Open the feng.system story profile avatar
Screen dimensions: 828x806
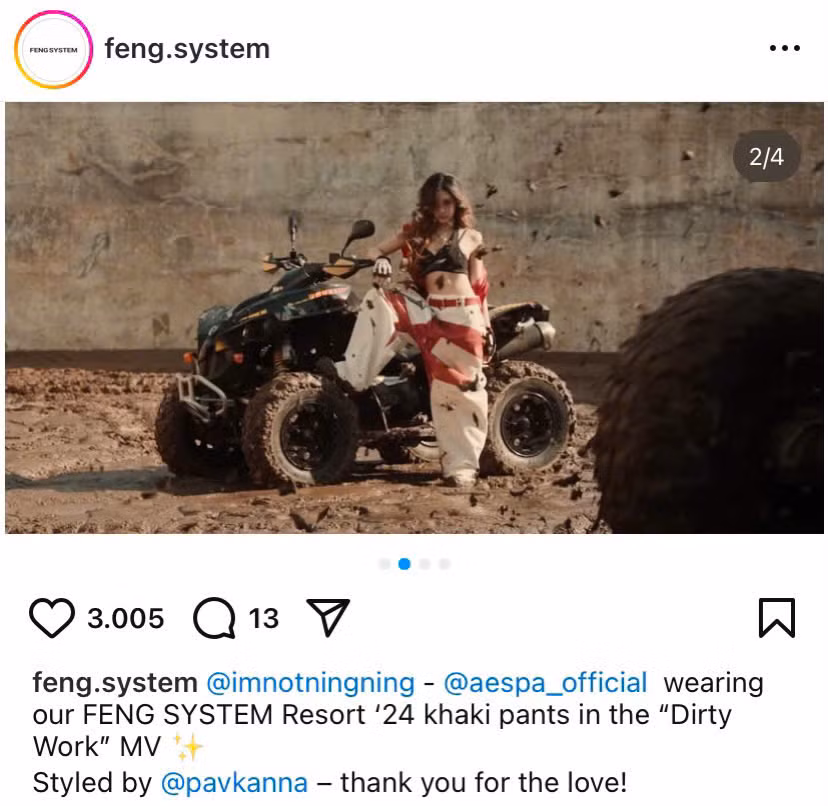pos(53,49)
